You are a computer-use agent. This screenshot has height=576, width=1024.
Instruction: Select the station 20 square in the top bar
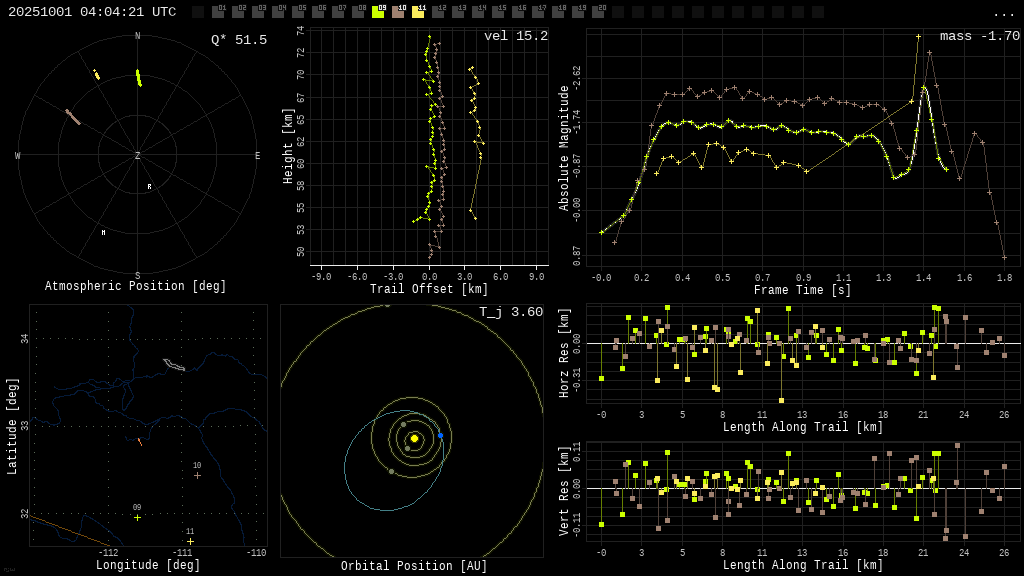598,12
